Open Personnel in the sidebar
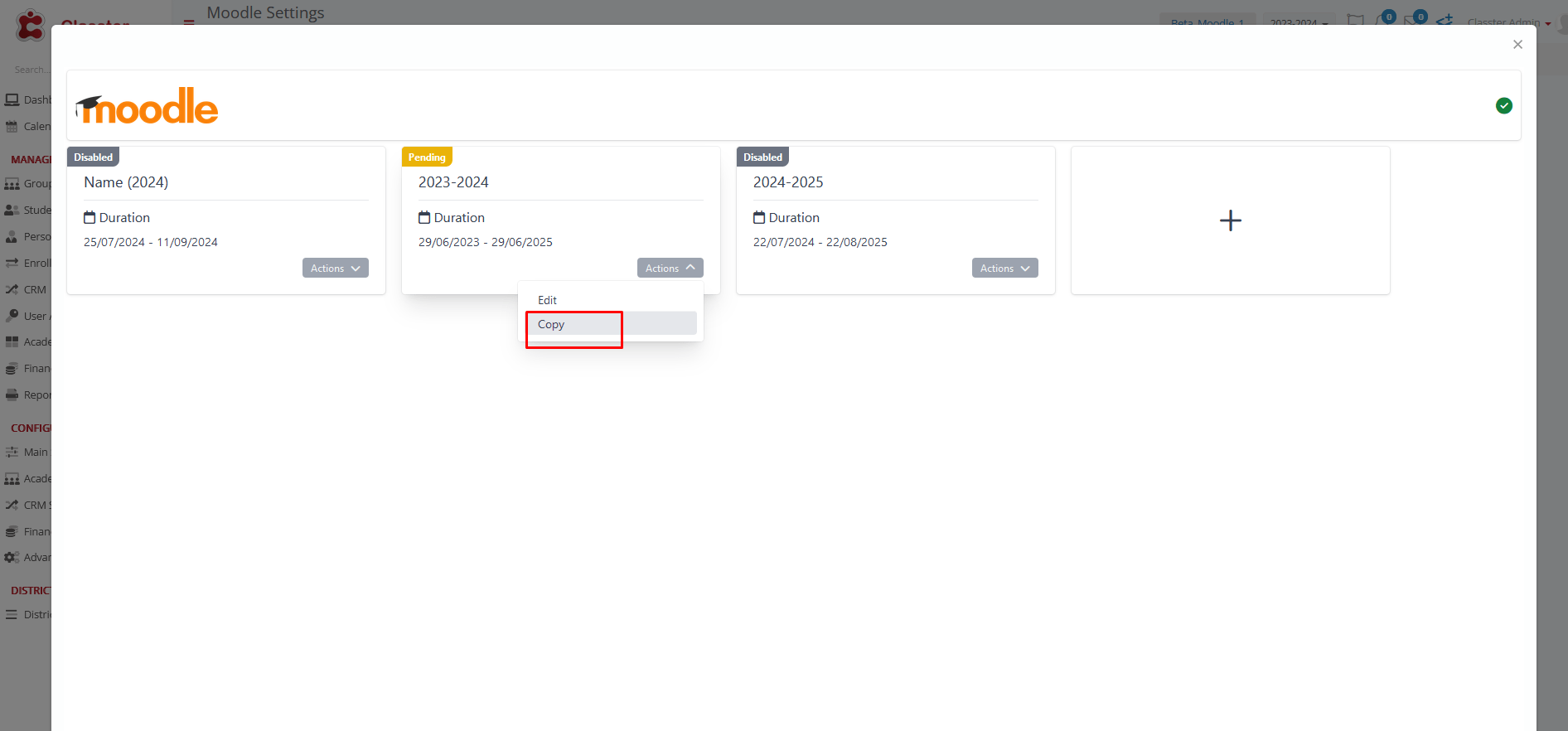This screenshot has width=1568, height=731. 27,237
